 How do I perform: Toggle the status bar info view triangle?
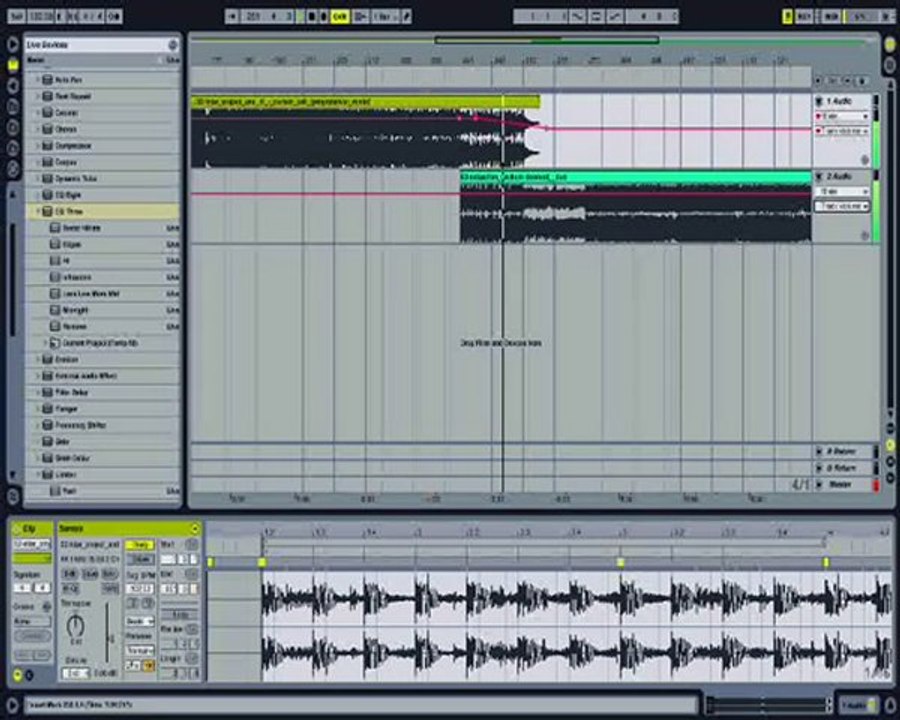tap(11, 704)
